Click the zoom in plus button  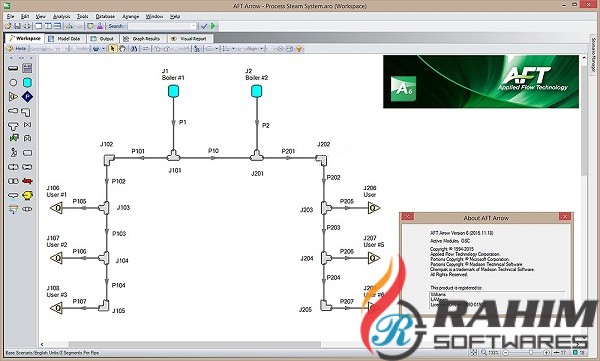(x=546, y=353)
